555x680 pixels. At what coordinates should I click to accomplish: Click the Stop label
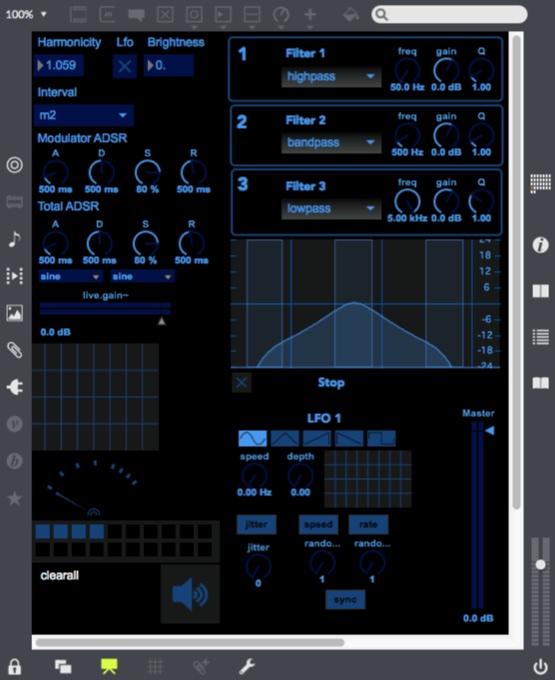pos(331,382)
